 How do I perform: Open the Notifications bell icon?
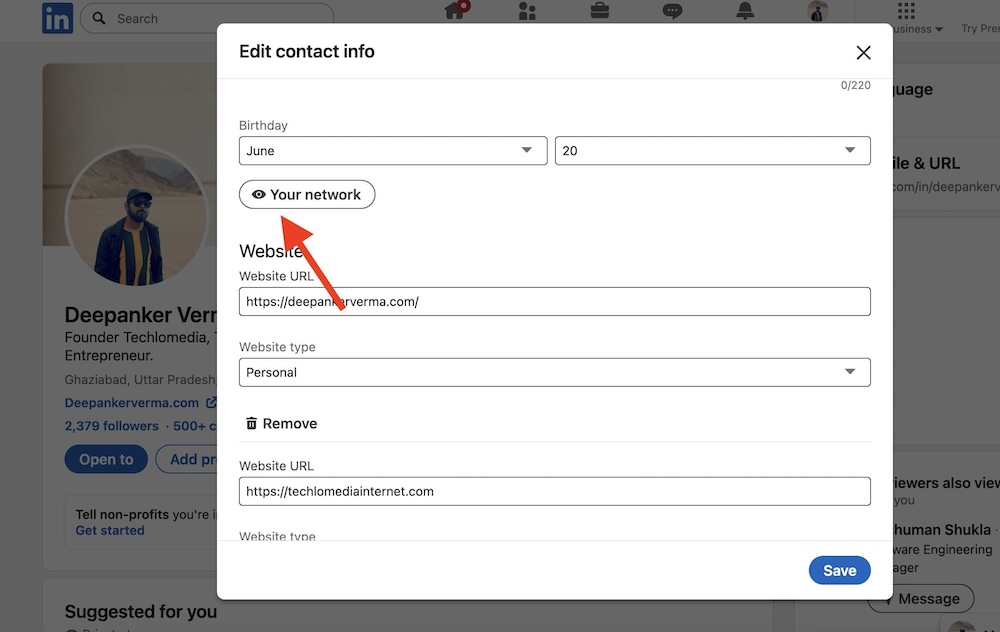click(x=745, y=11)
